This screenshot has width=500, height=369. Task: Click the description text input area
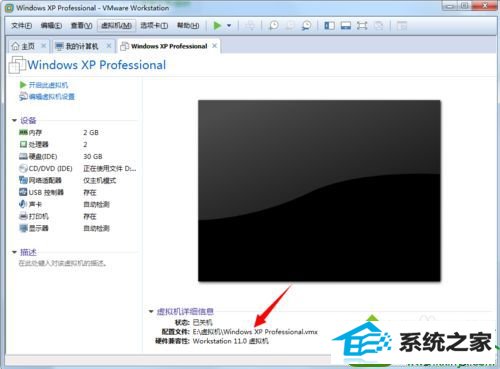(x=63, y=263)
